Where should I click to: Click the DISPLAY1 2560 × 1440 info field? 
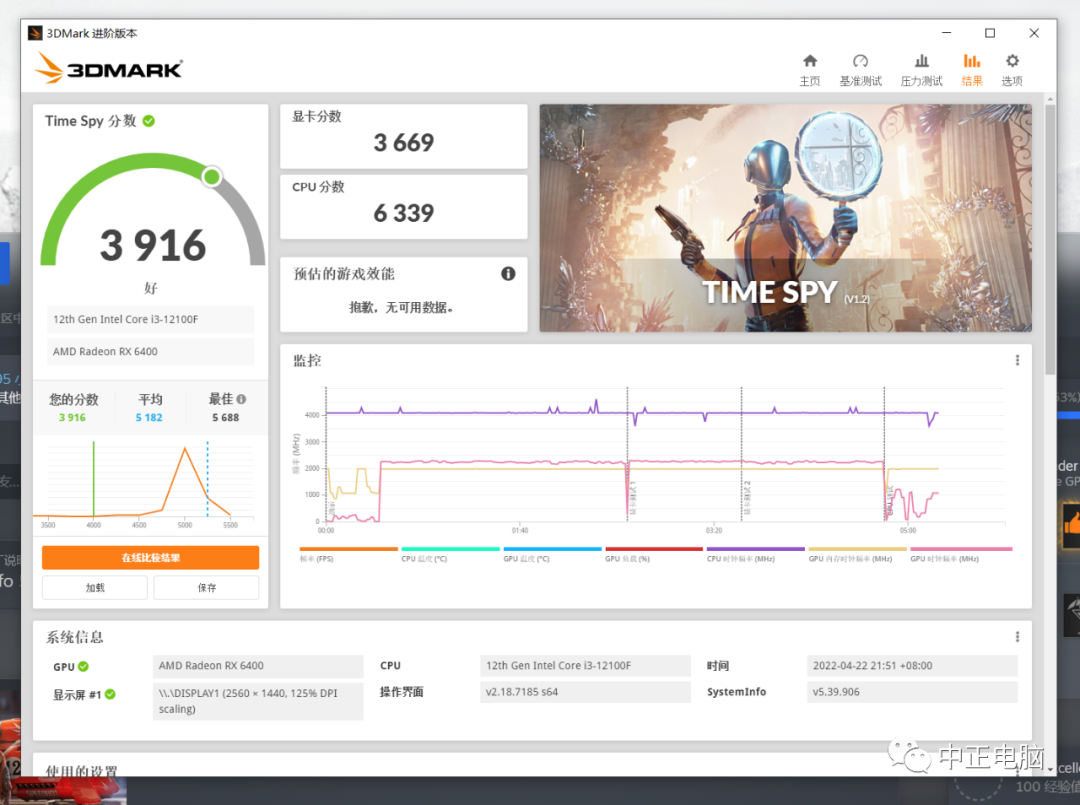pos(258,701)
